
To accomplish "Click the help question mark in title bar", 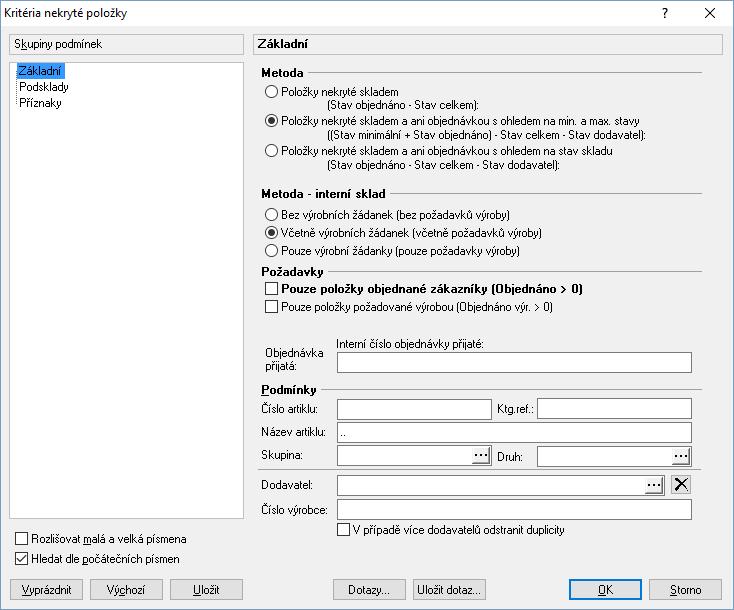I will (665, 13).
